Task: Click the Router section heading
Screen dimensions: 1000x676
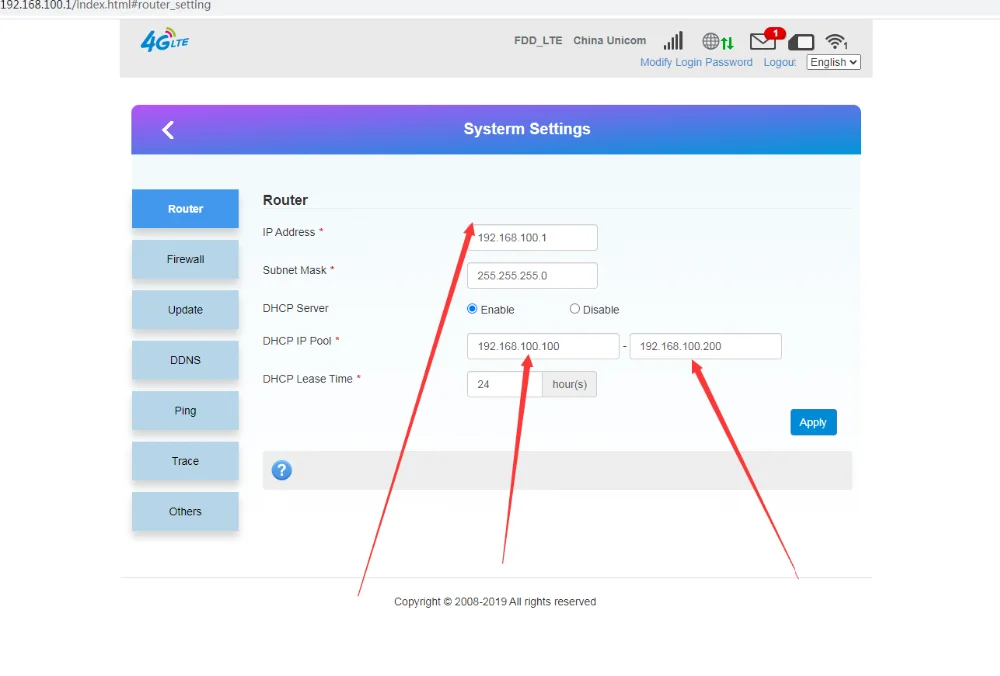Action: pos(285,200)
